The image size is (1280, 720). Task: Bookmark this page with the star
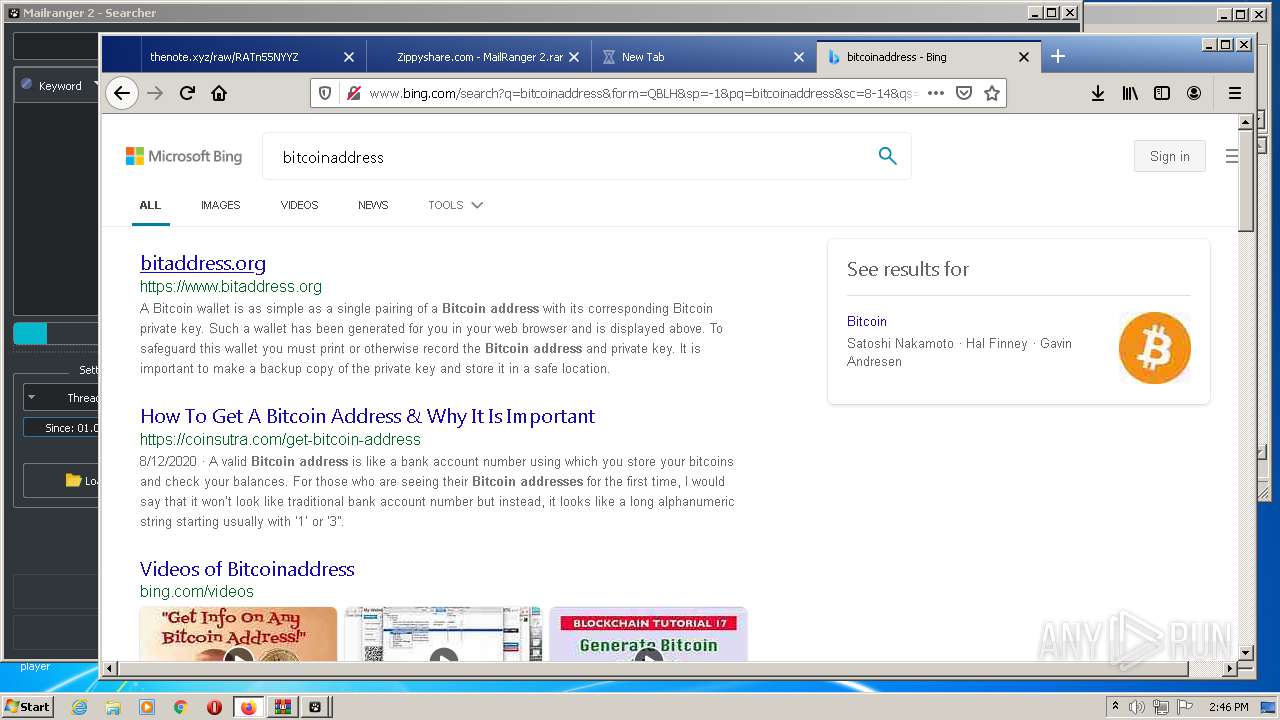point(992,93)
